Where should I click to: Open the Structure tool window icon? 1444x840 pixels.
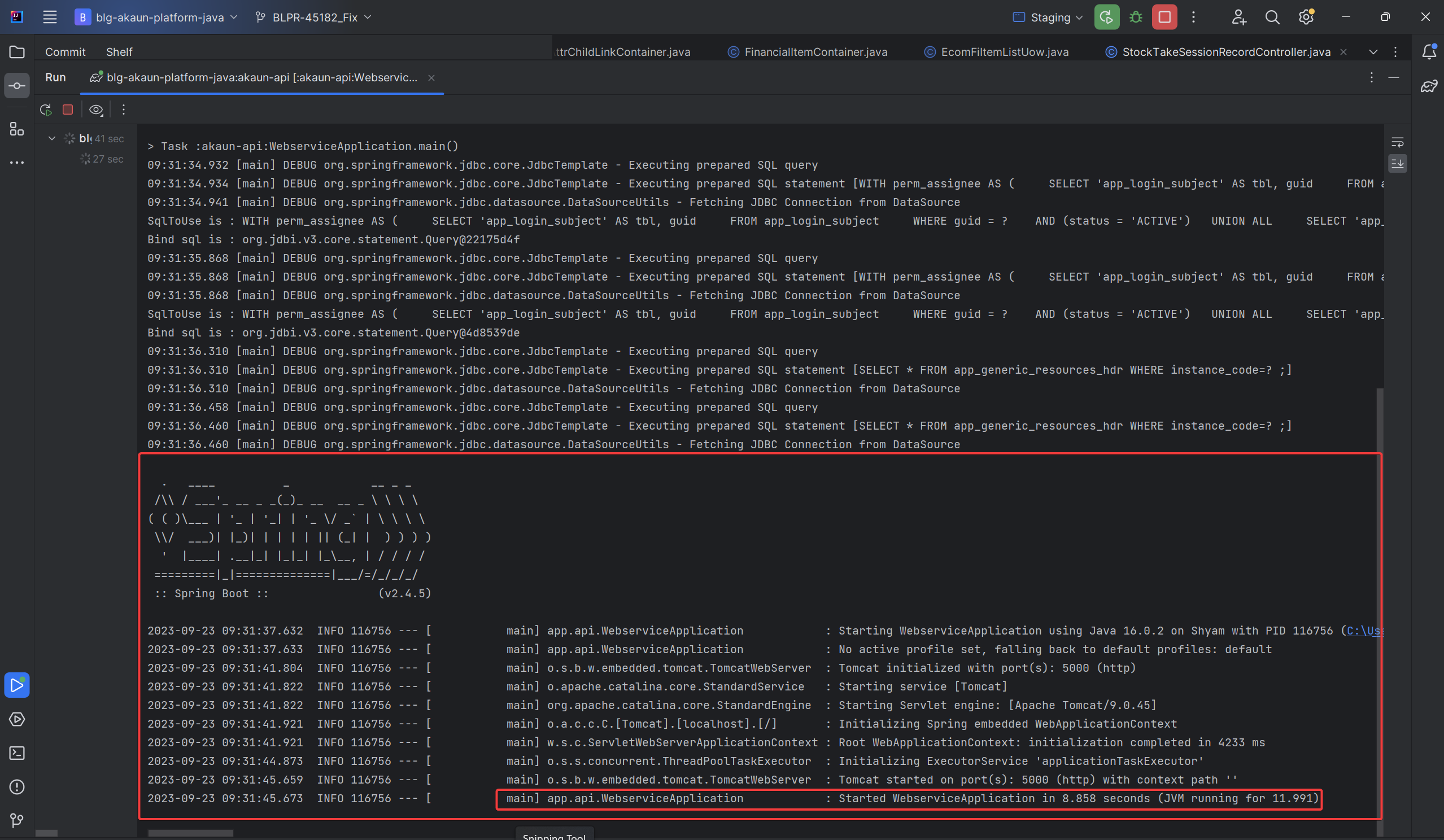point(16,129)
